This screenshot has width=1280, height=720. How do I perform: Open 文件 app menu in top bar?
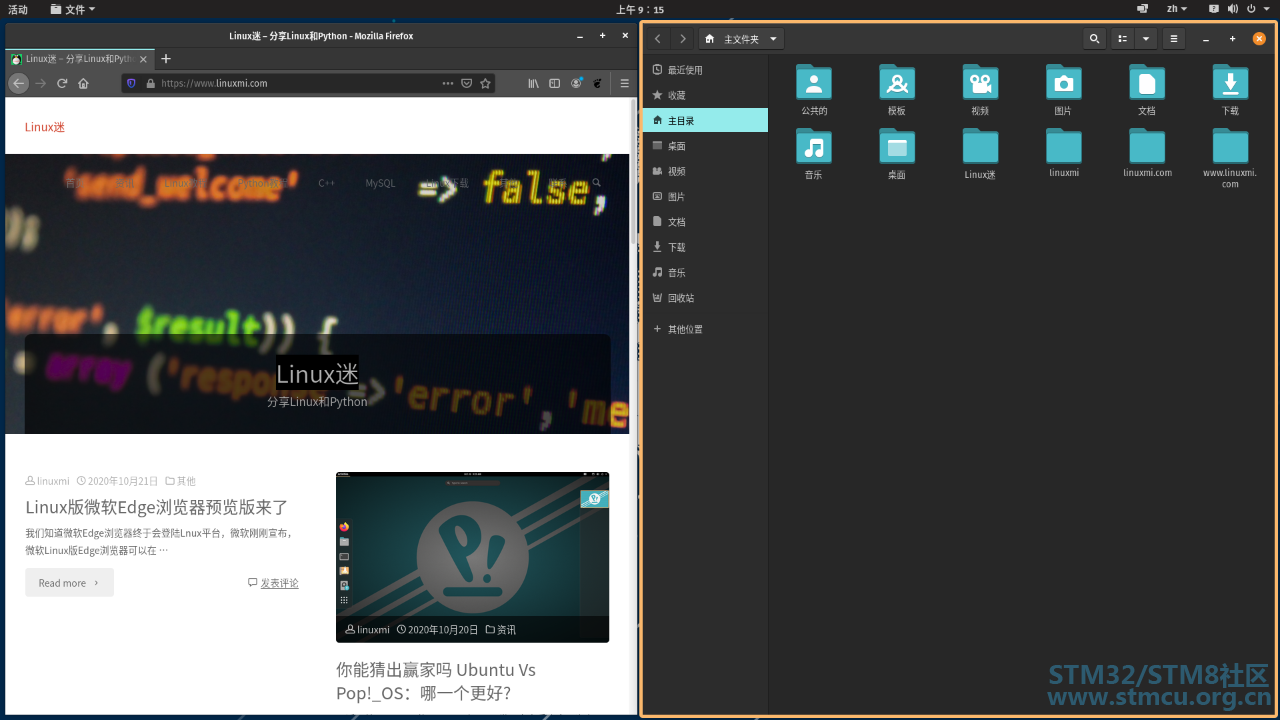point(73,9)
